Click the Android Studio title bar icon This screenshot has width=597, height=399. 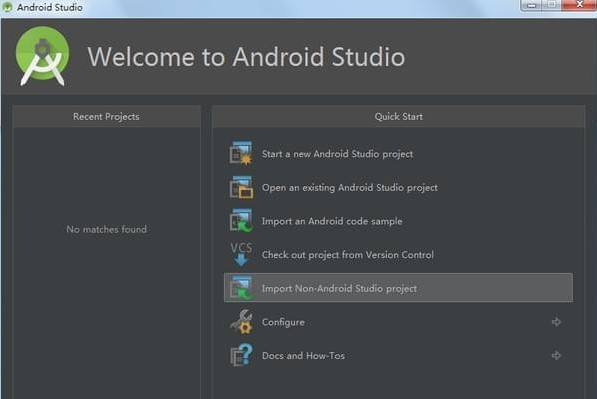[7, 7]
